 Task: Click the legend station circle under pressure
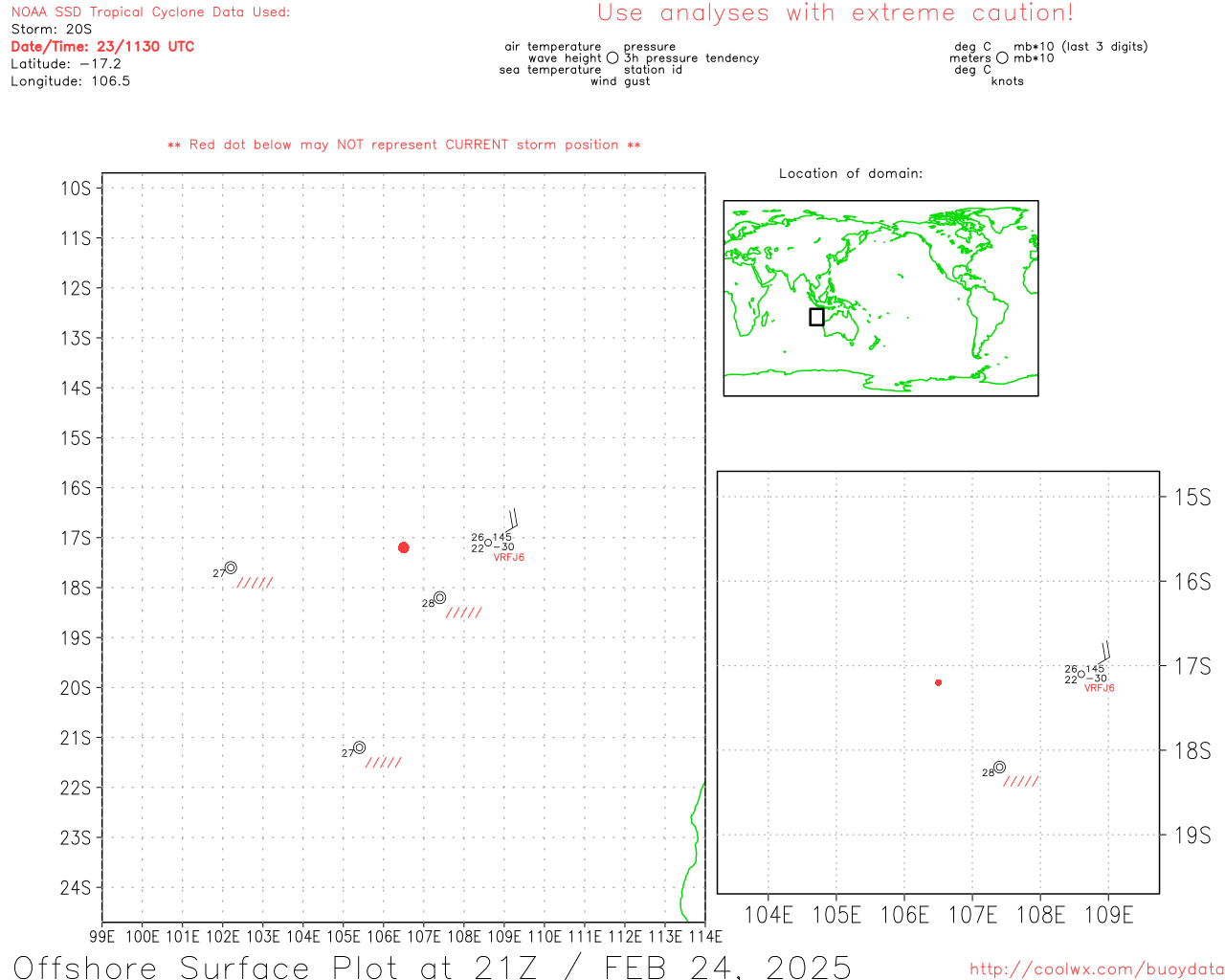click(612, 58)
